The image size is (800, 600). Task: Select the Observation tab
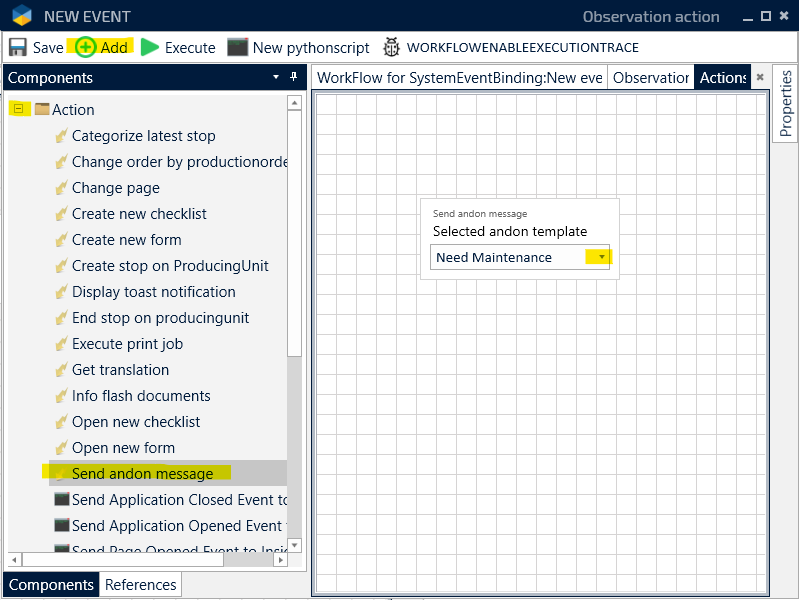650,78
